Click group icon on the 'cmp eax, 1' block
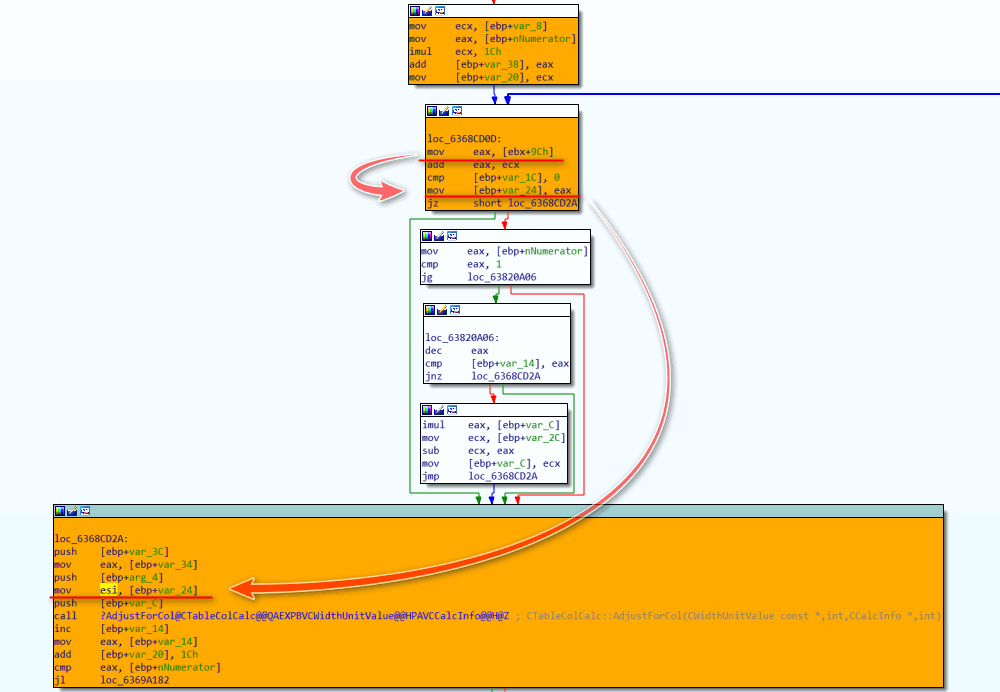 tap(452, 236)
